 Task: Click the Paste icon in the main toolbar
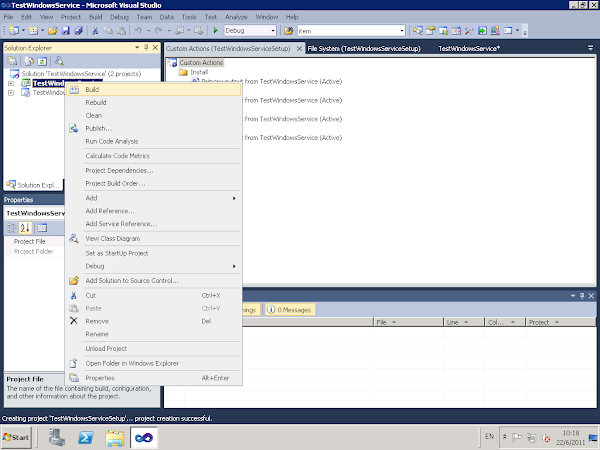(121, 31)
